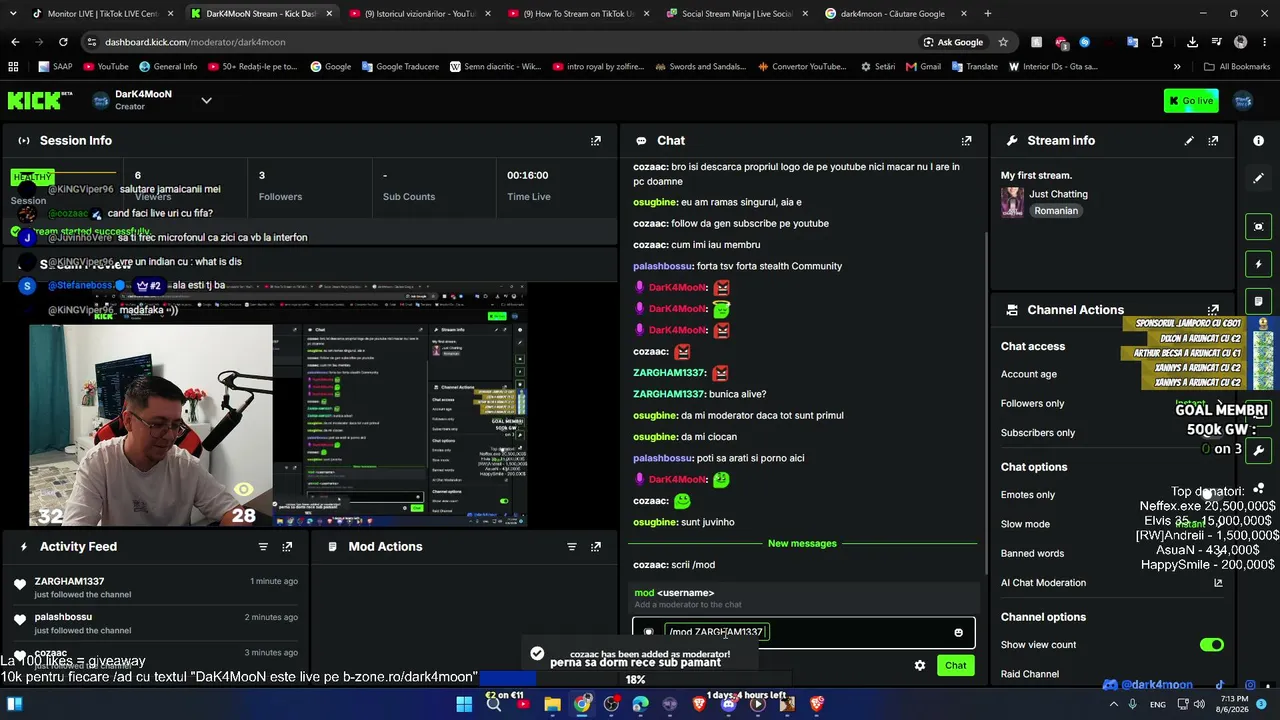Open the profile avatar in Kick header
Screen dimensions: 1280x720
click(x=1243, y=100)
